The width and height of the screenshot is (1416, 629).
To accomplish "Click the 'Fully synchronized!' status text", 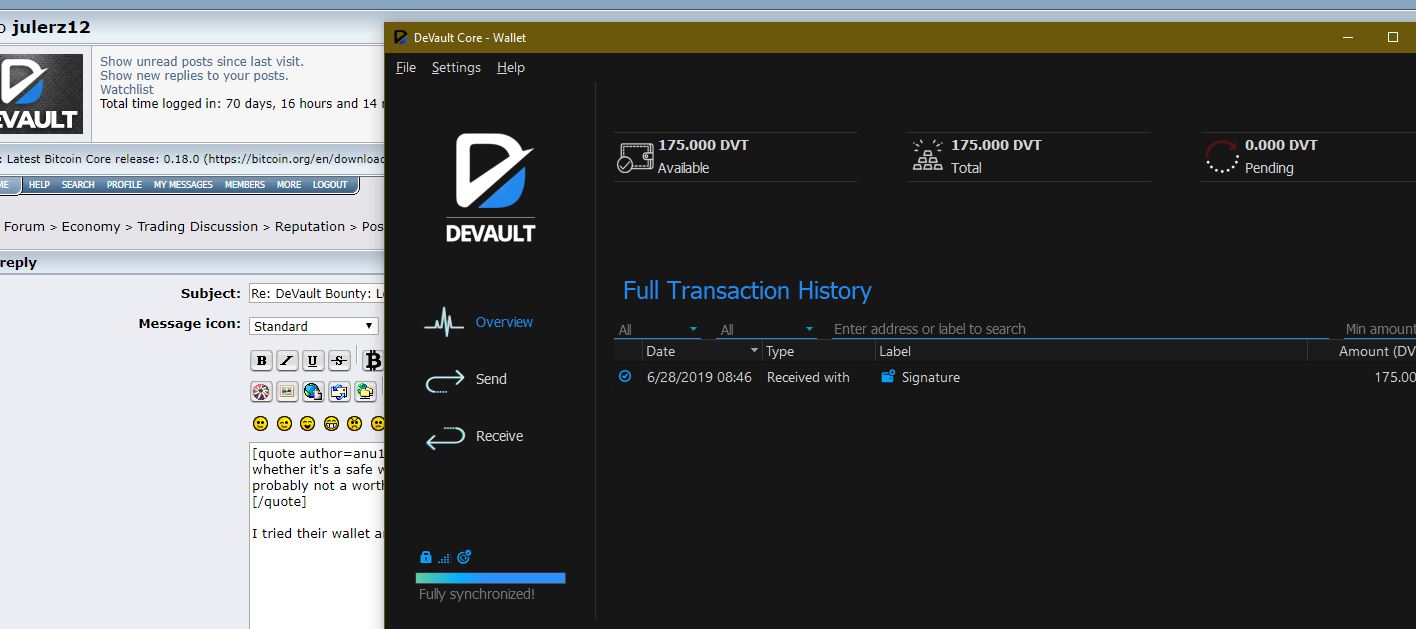I will pyautogui.click(x=477, y=595).
